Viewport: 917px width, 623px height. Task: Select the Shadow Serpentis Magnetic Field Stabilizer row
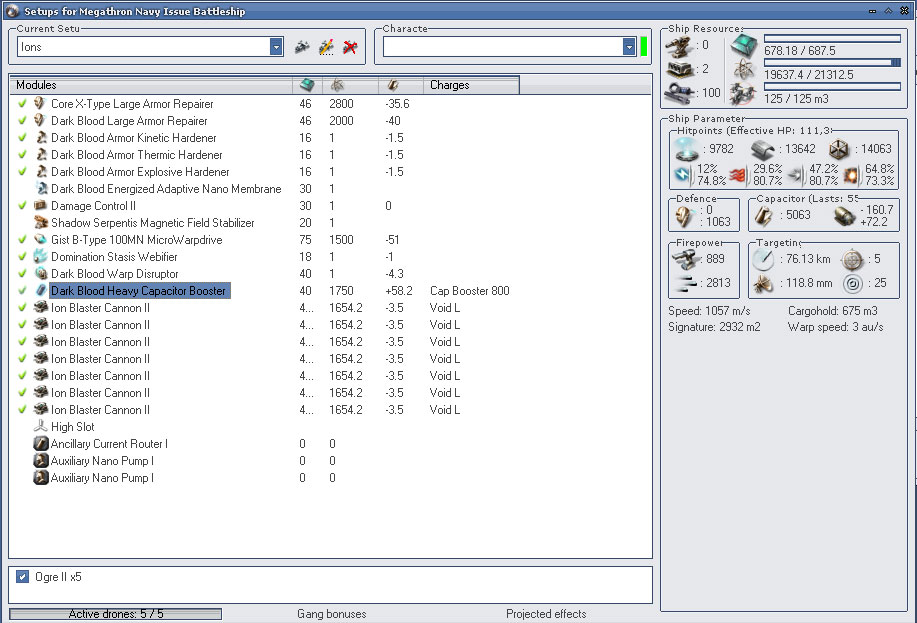point(330,223)
